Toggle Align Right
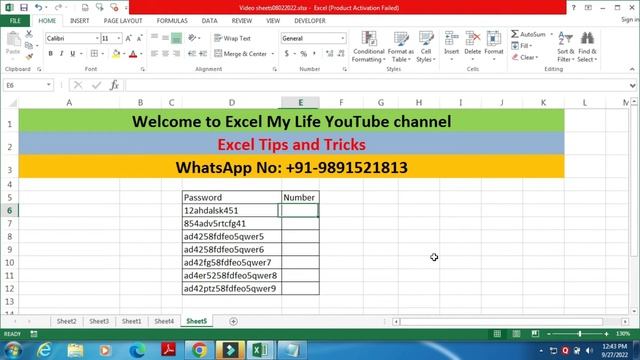The image size is (640, 360). click(176, 53)
